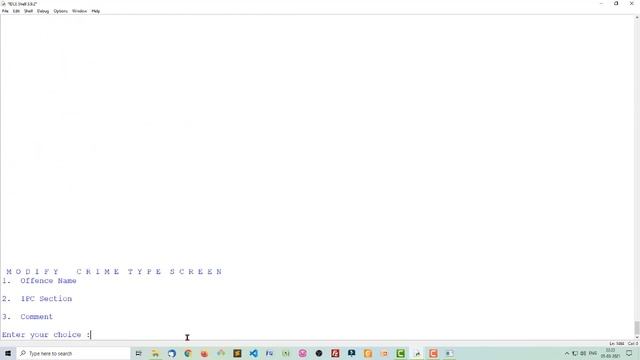
Task: Click the ENG language indicator
Action: point(593,353)
